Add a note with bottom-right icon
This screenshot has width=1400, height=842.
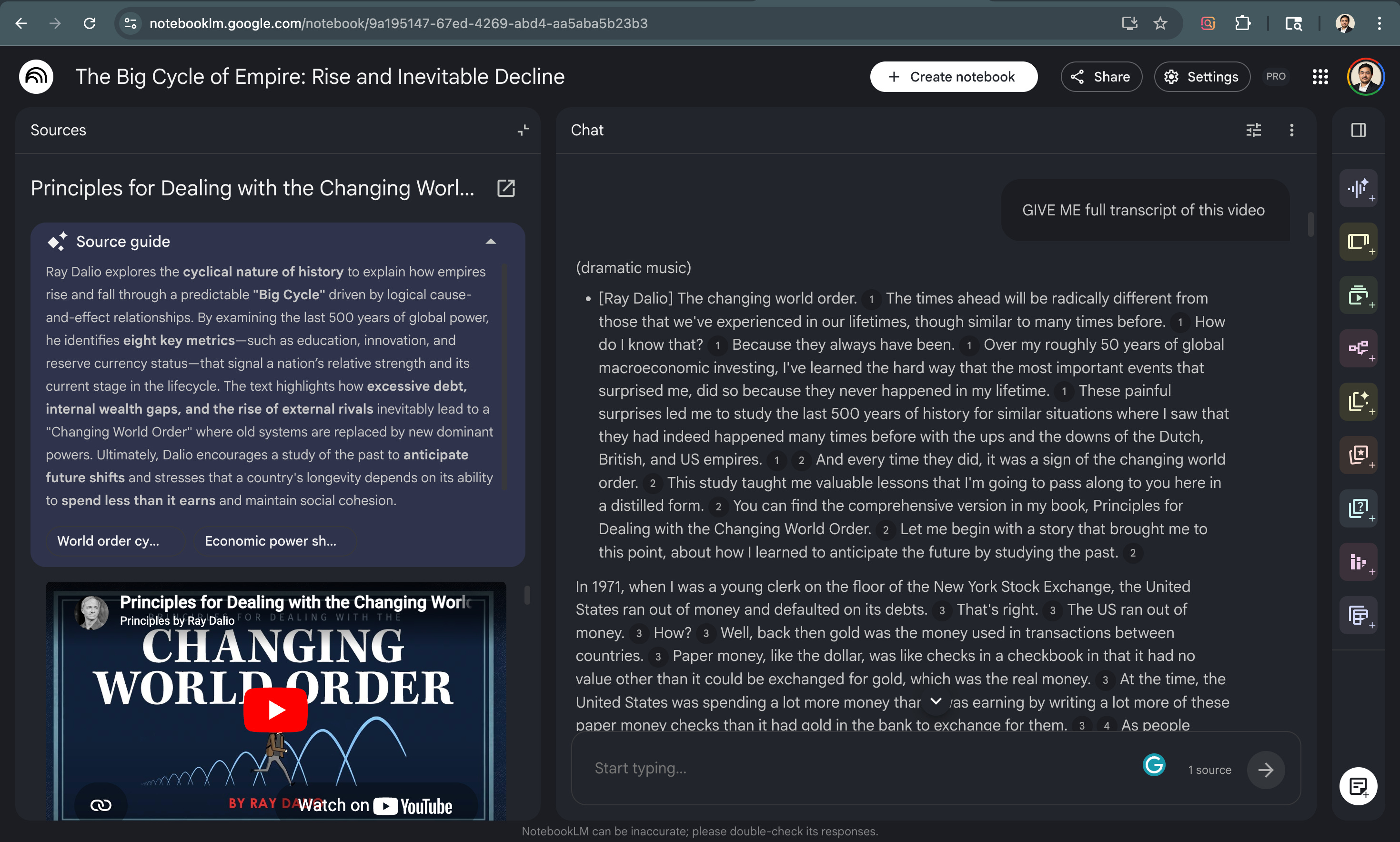[x=1358, y=786]
